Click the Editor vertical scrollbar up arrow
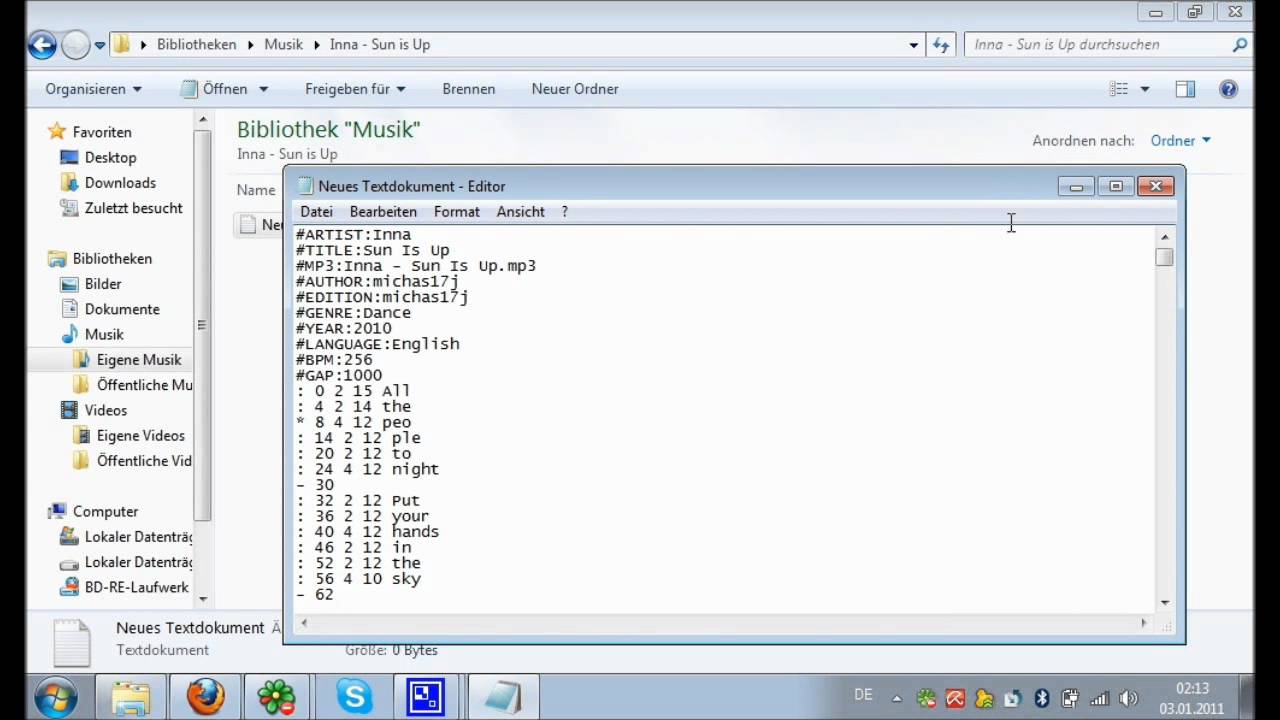 [1164, 236]
